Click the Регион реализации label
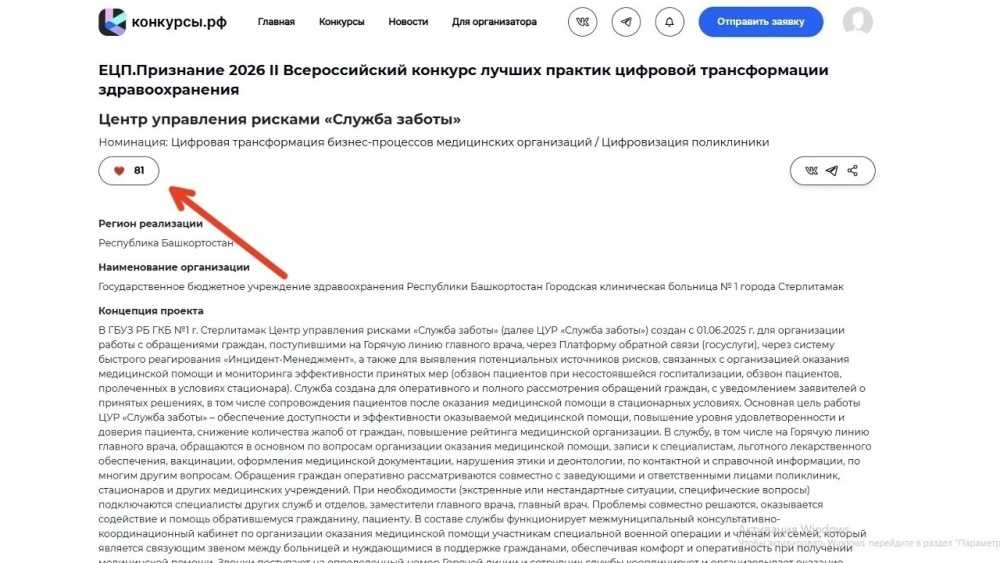 (151, 224)
